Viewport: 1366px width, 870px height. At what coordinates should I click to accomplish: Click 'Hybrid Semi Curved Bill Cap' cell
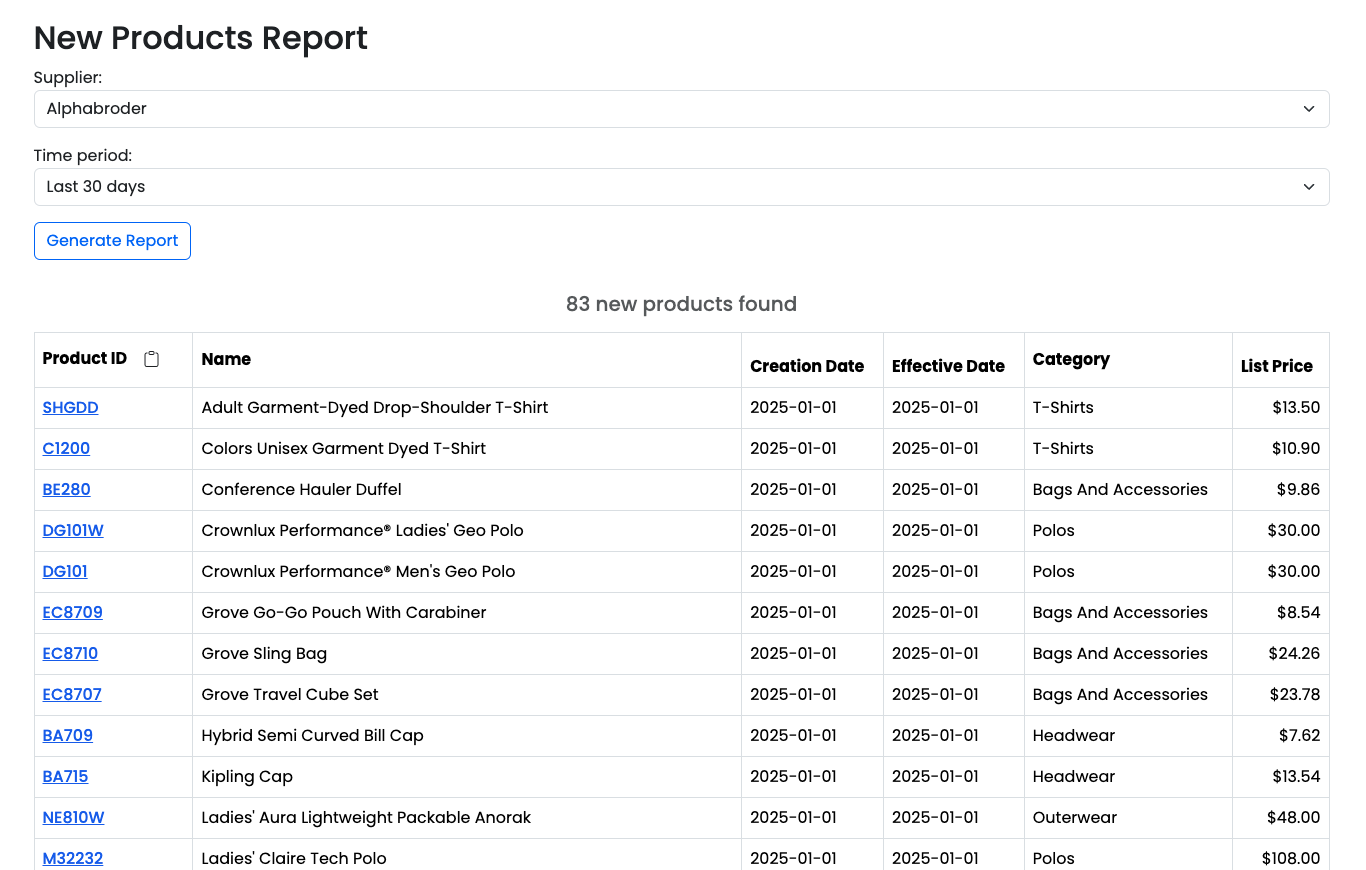[467, 736]
